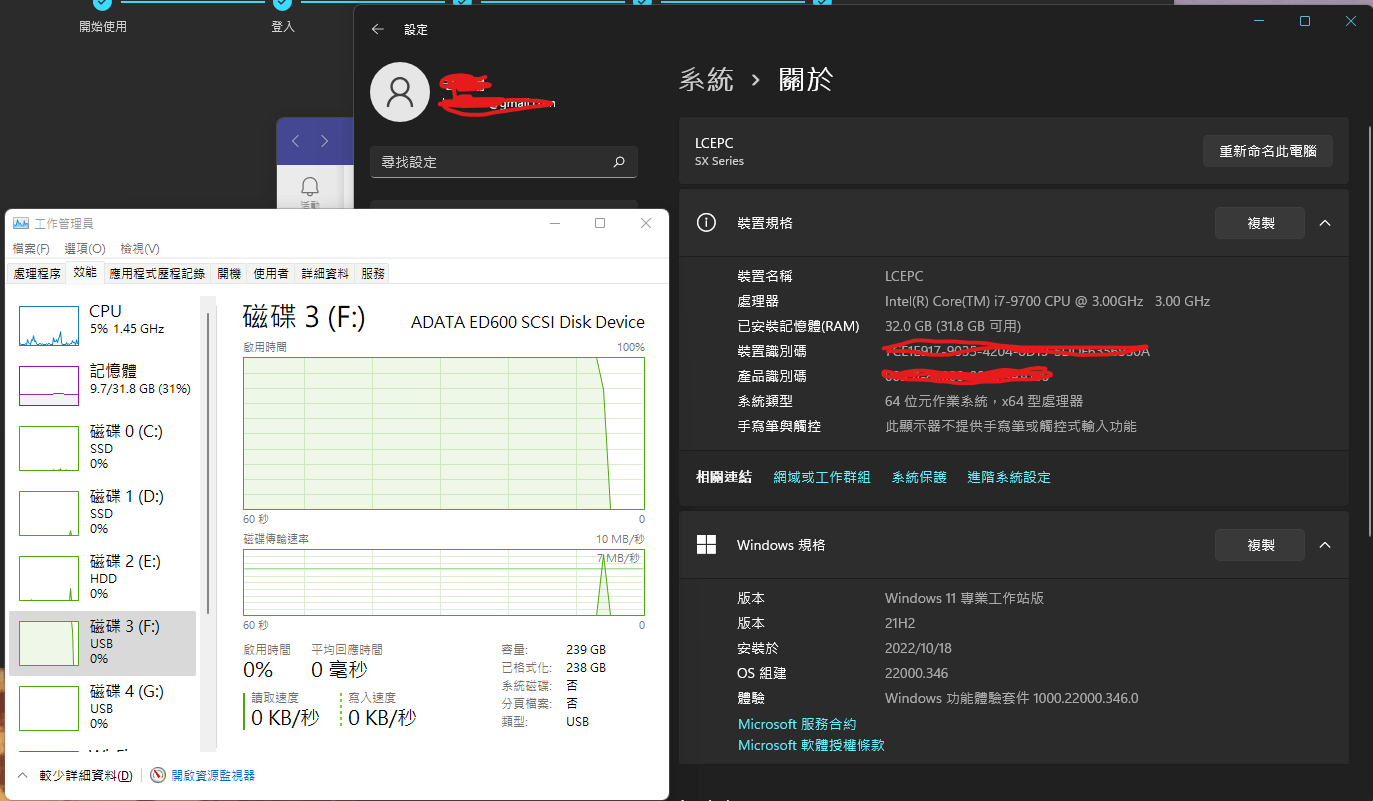Click the back chevron in purple background window

click(x=296, y=142)
